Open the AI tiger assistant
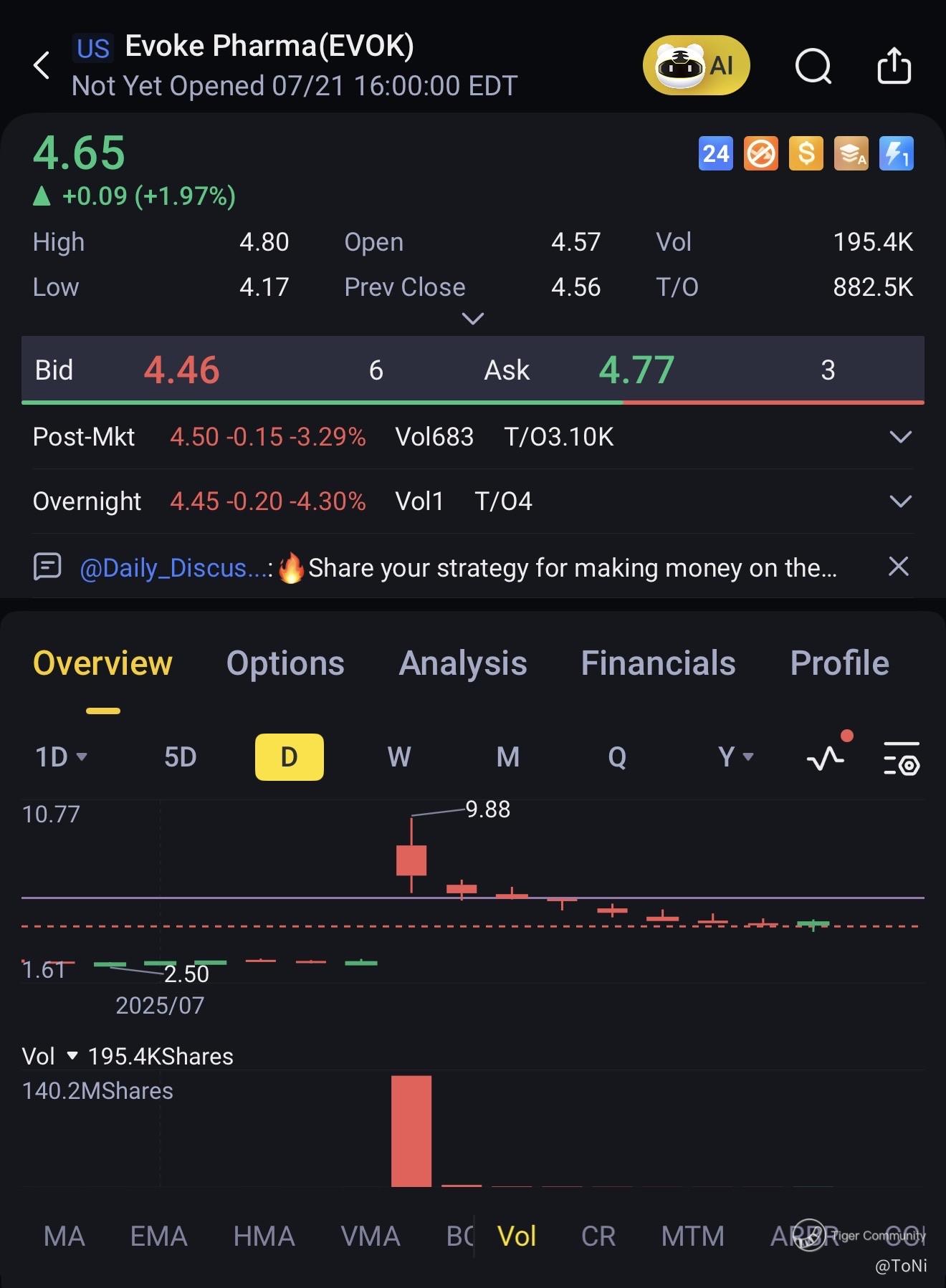This screenshot has height=1288, width=946. 696,65
